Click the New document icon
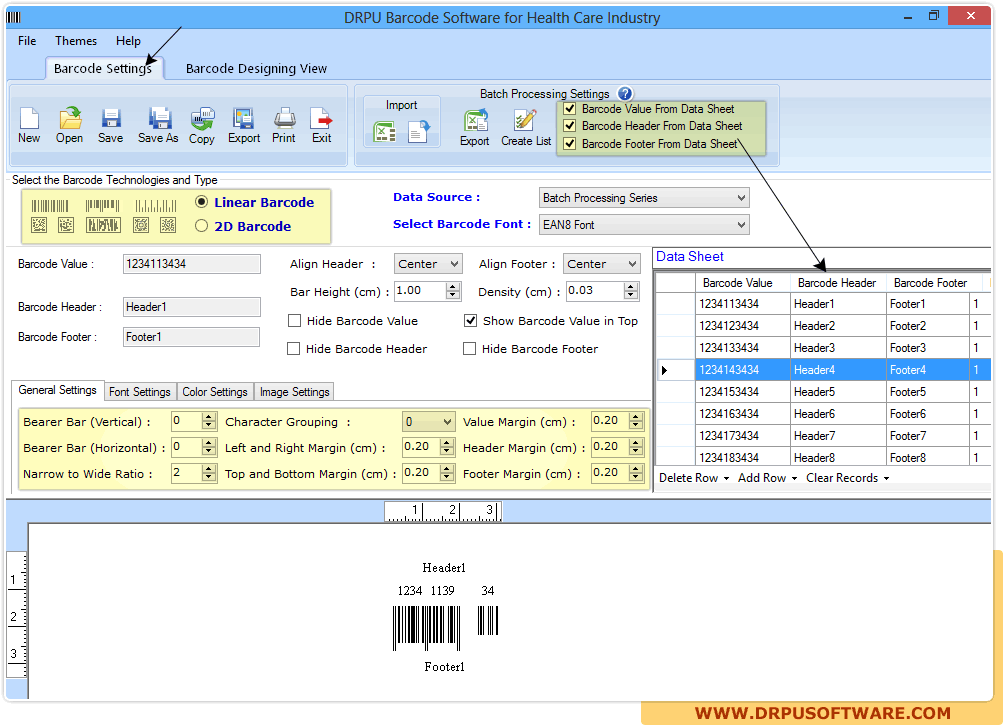1003x725 pixels. click(29, 119)
